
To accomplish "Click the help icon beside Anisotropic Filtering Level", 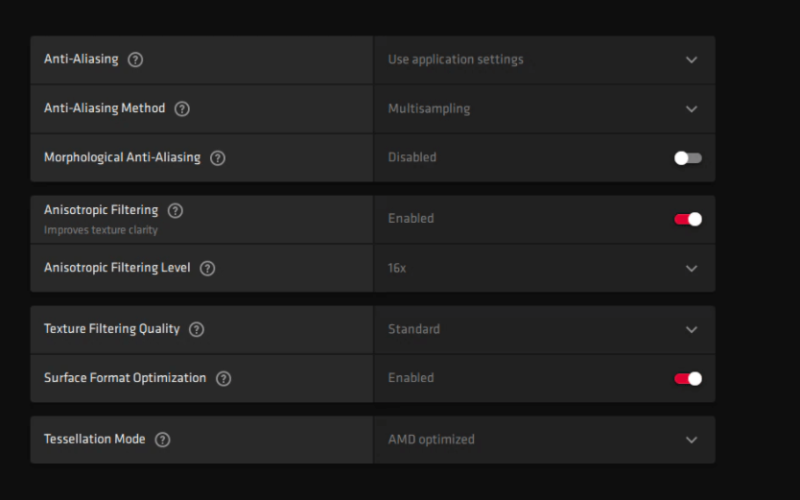I will (207, 268).
